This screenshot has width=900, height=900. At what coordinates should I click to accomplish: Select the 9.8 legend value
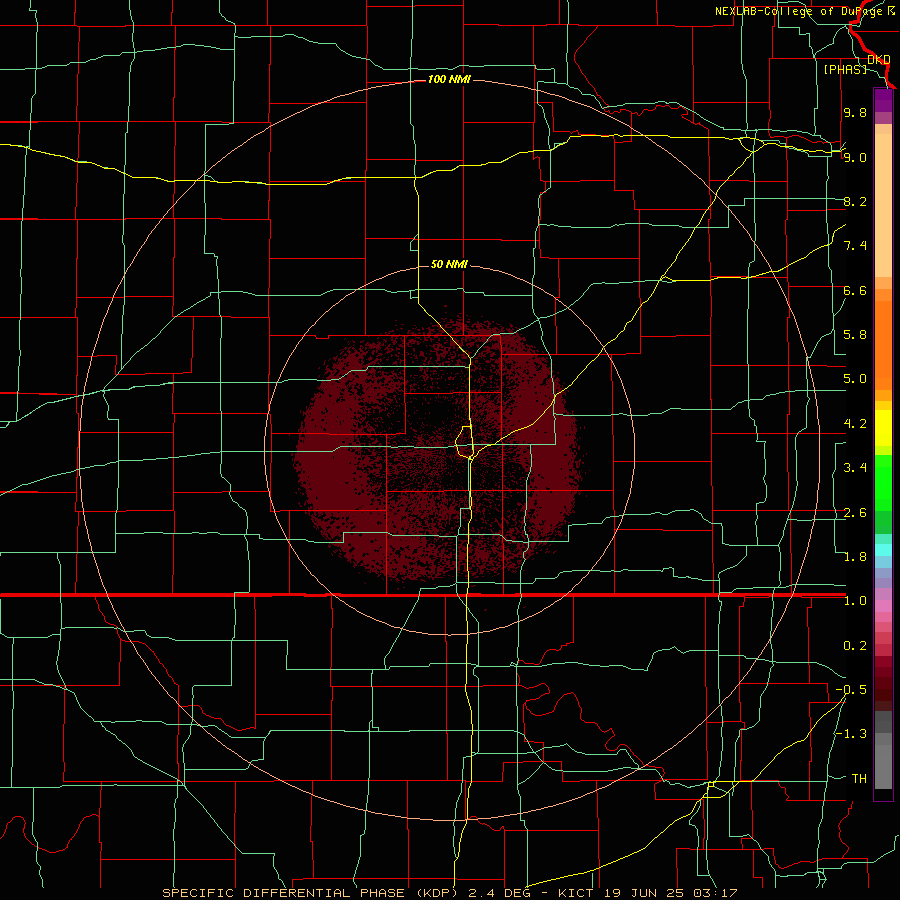(855, 112)
